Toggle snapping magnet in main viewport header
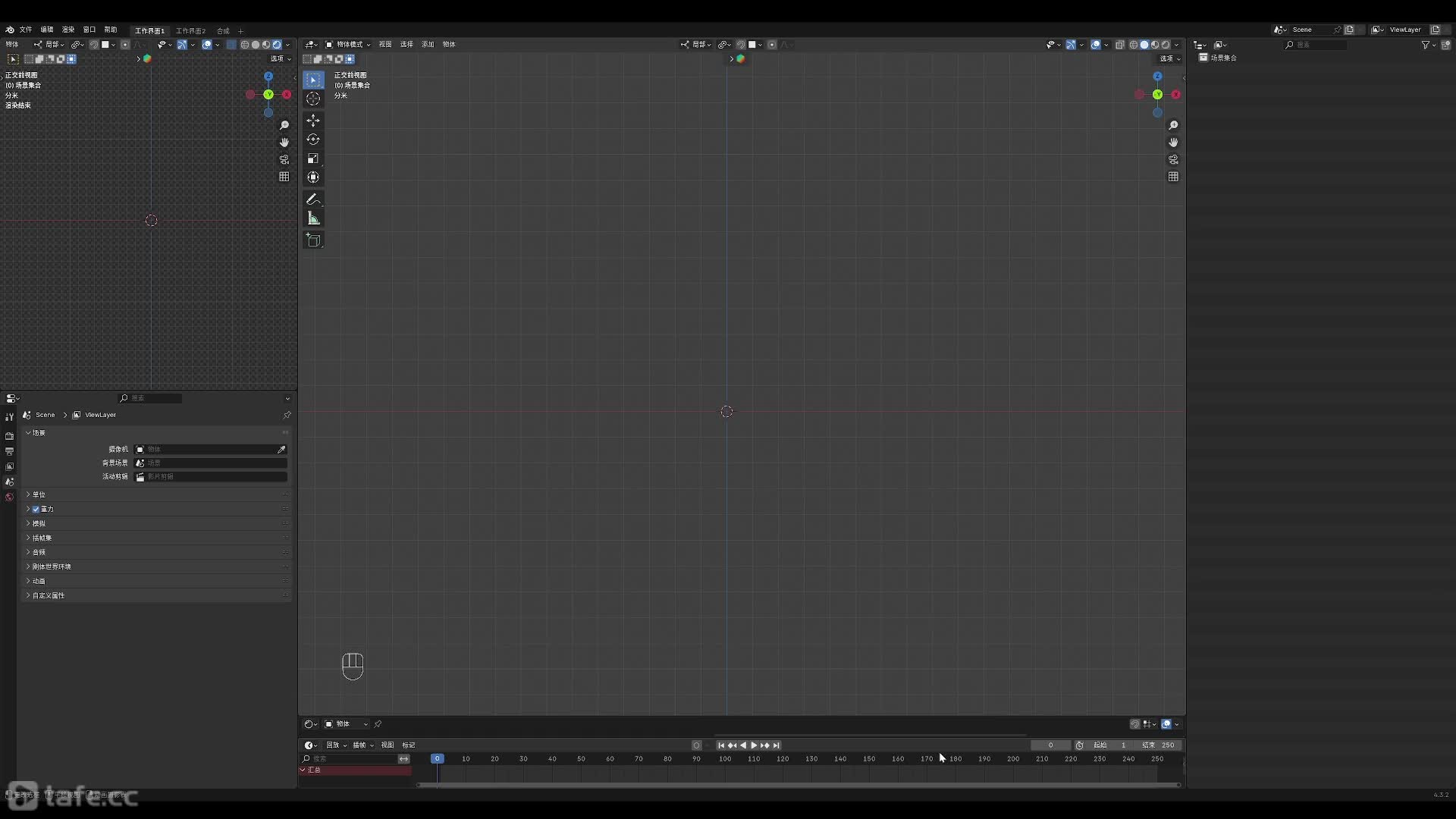The width and height of the screenshot is (1456, 819). [x=740, y=45]
